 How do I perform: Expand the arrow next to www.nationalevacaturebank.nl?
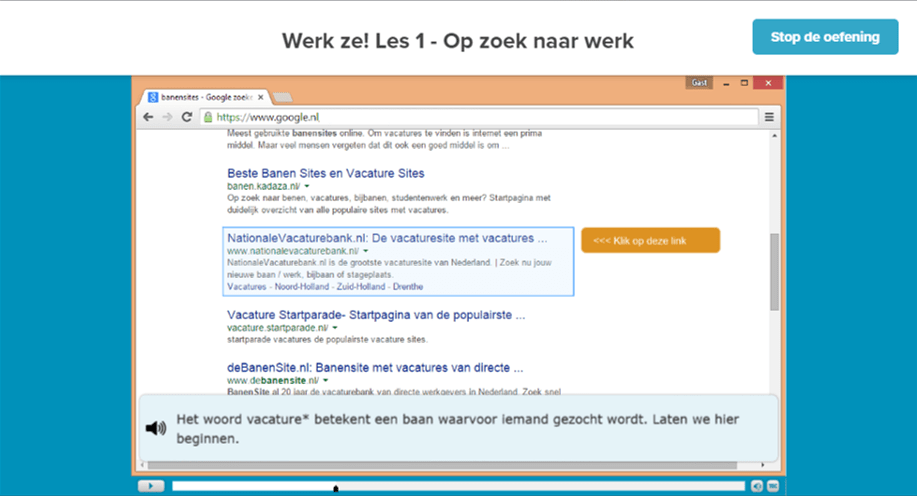(366, 251)
